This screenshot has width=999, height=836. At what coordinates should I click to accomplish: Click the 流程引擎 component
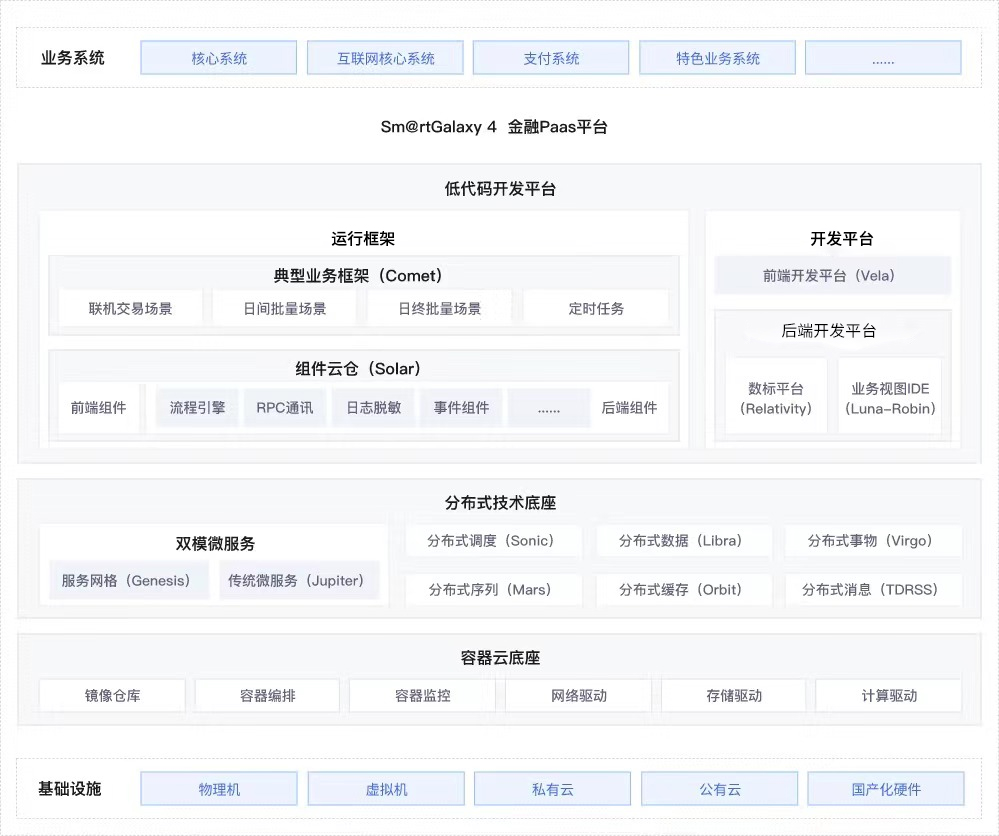point(196,407)
